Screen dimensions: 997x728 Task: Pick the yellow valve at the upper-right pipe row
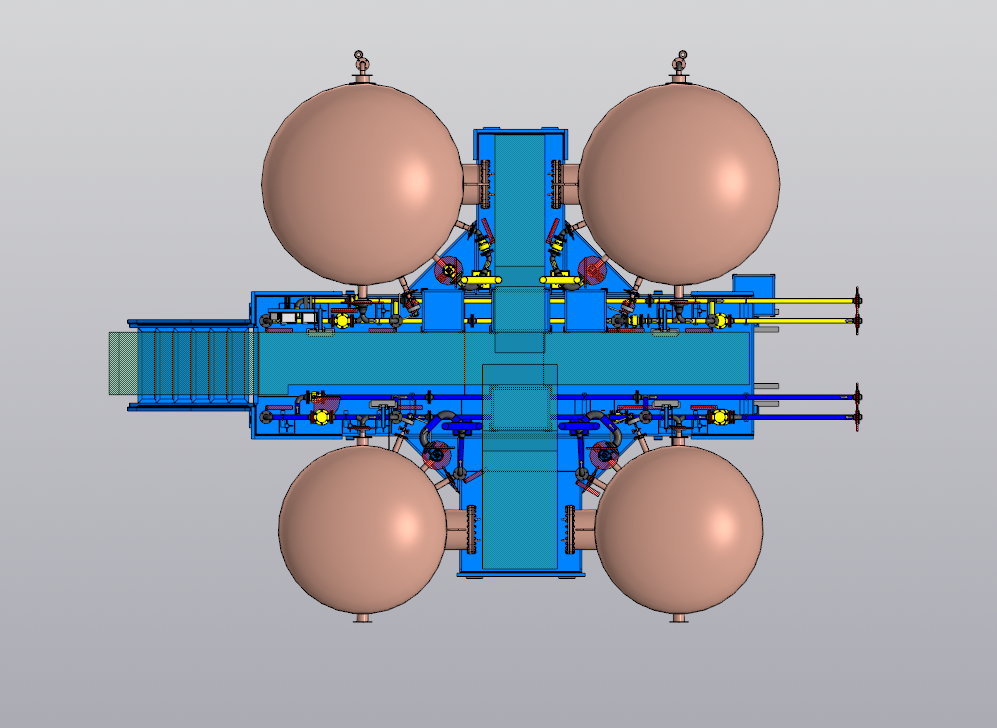point(722,321)
